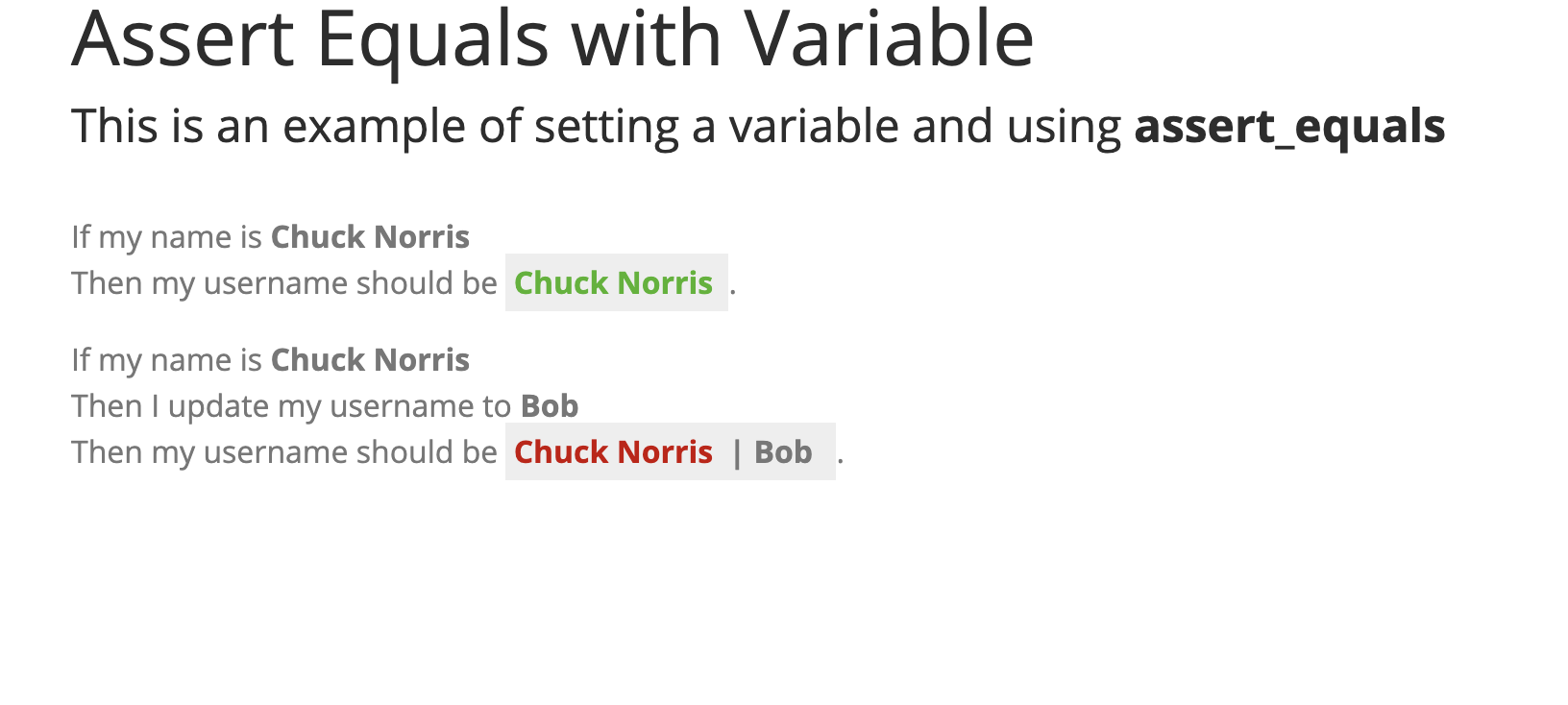The image size is (1568, 705).
Task: Click the green 'Chuck Norris' passing result
Action: [613, 283]
